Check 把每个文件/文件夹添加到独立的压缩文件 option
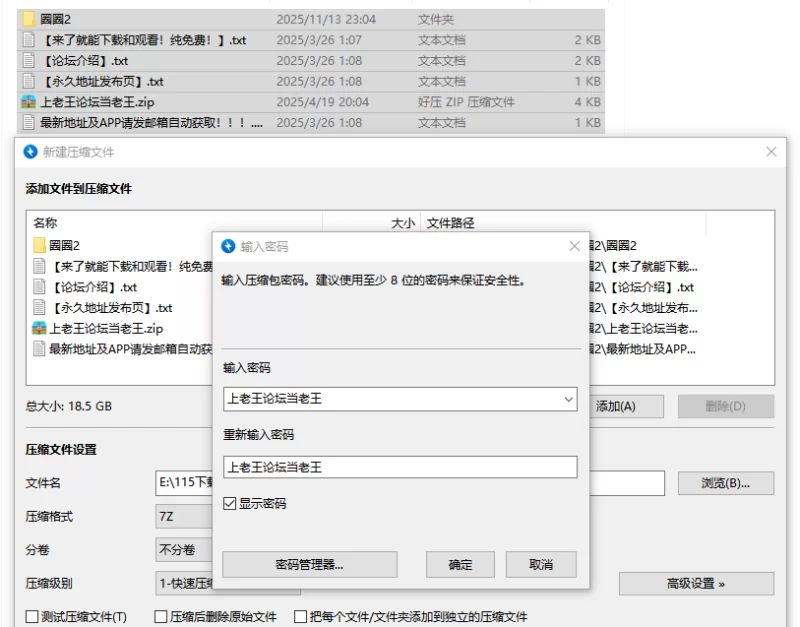 click(299, 617)
